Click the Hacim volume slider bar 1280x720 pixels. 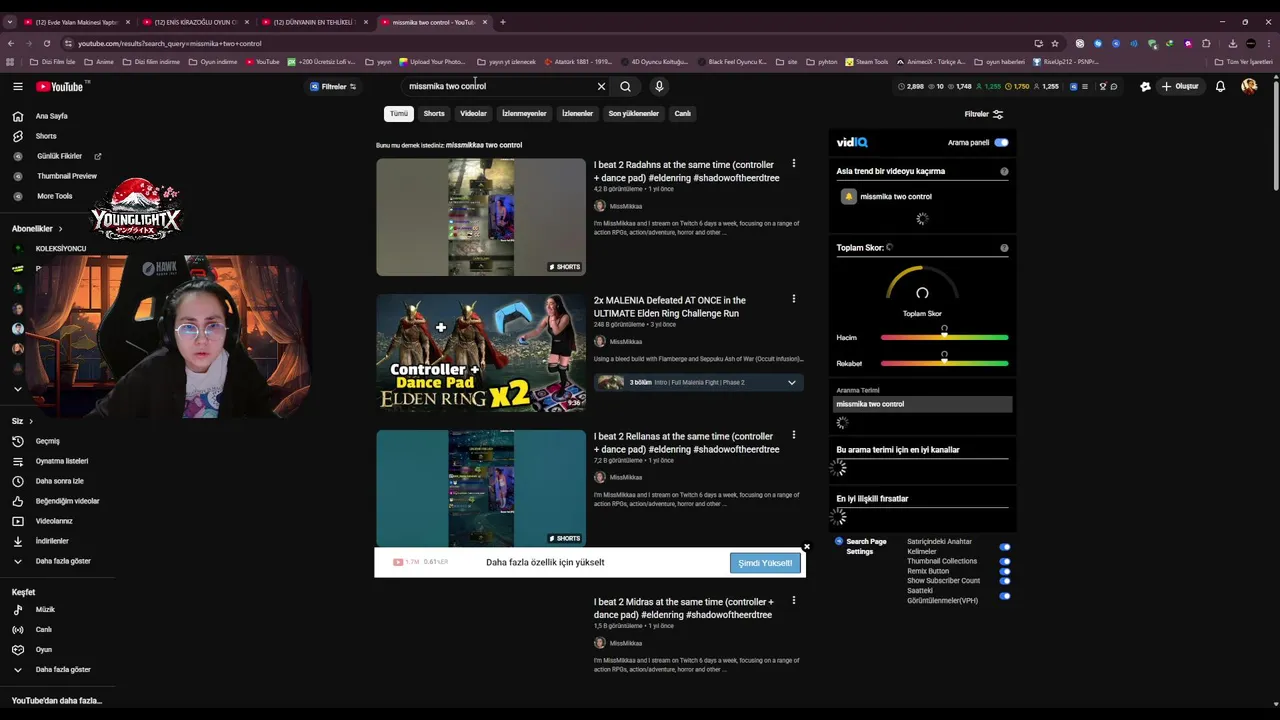tap(944, 338)
